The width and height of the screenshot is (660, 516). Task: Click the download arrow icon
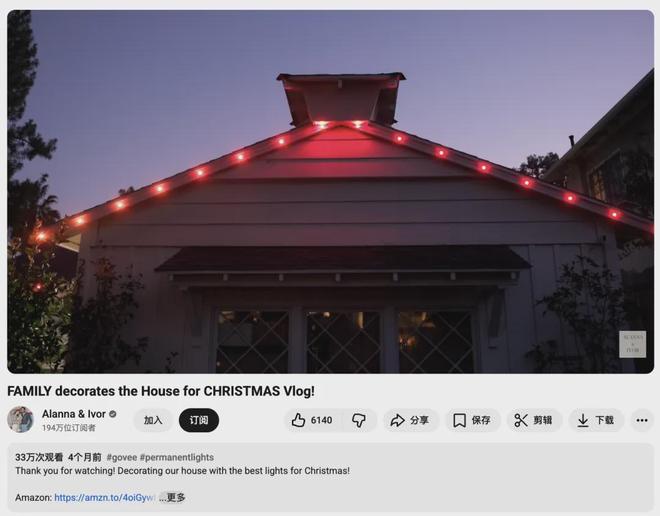click(x=583, y=420)
